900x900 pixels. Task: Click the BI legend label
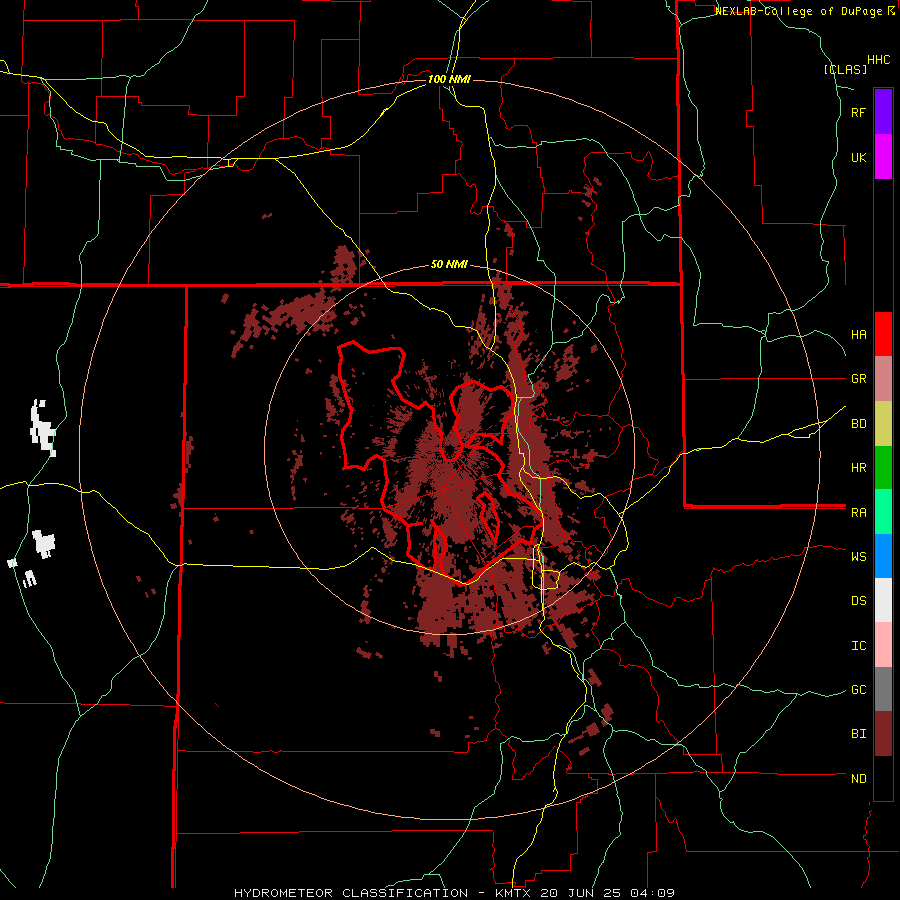tap(859, 734)
